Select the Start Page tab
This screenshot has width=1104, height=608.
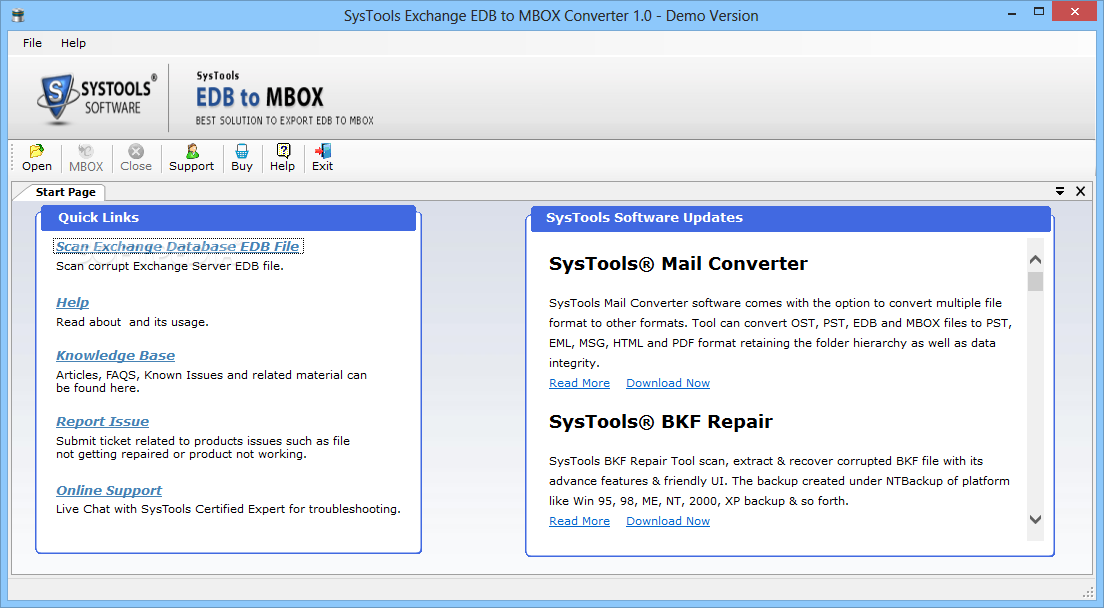pyautogui.click(x=65, y=192)
